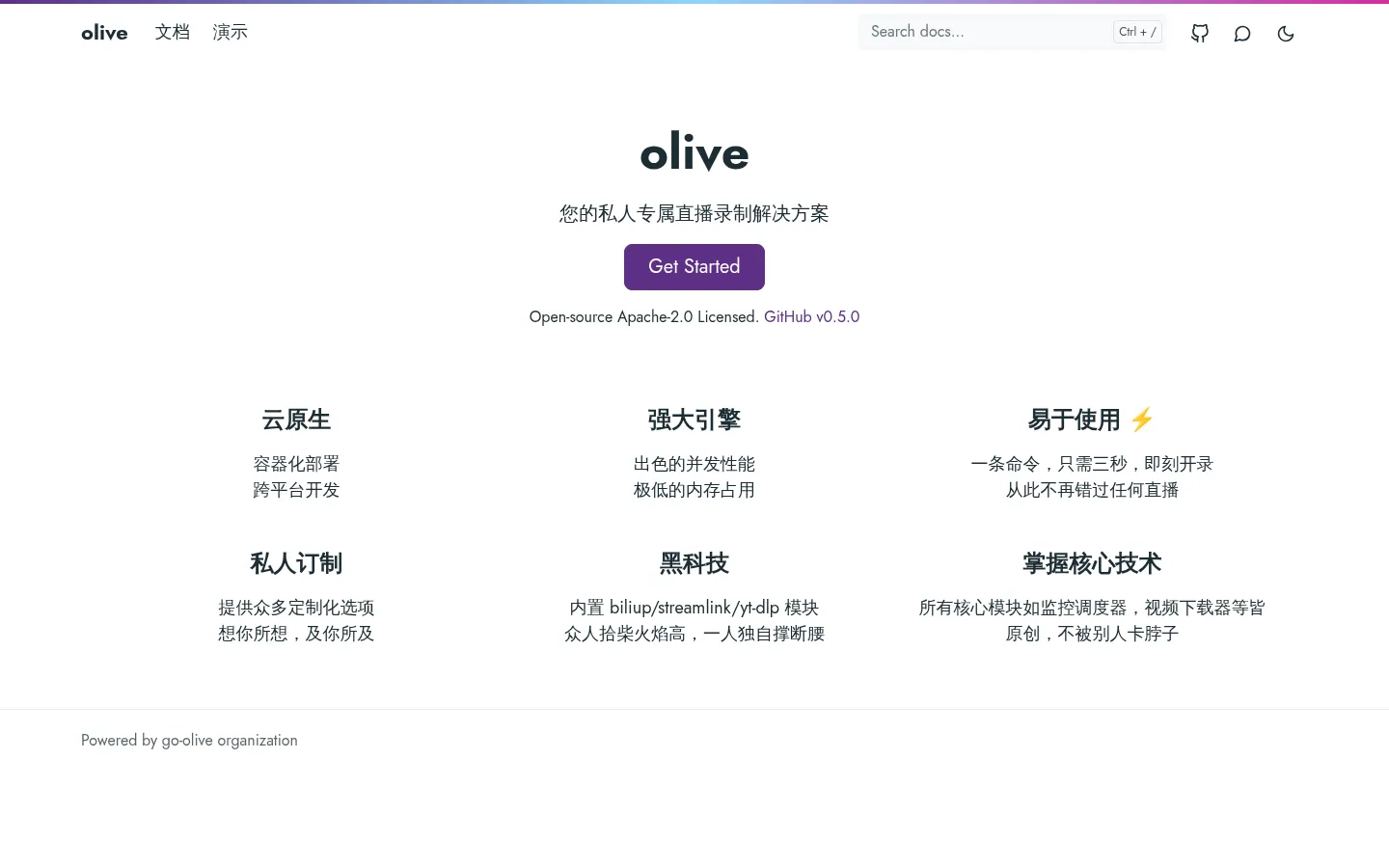Go to the olive home logo in navbar

(x=104, y=33)
